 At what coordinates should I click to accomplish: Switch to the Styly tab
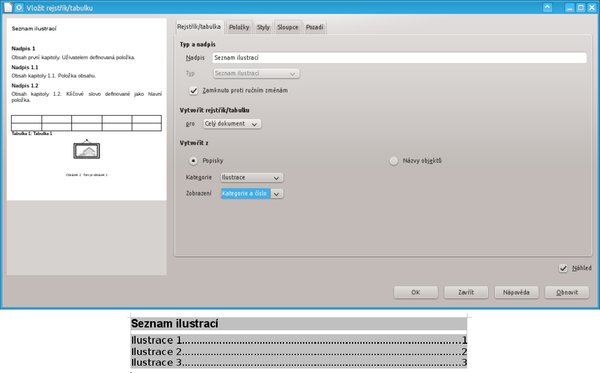(x=263, y=27)
